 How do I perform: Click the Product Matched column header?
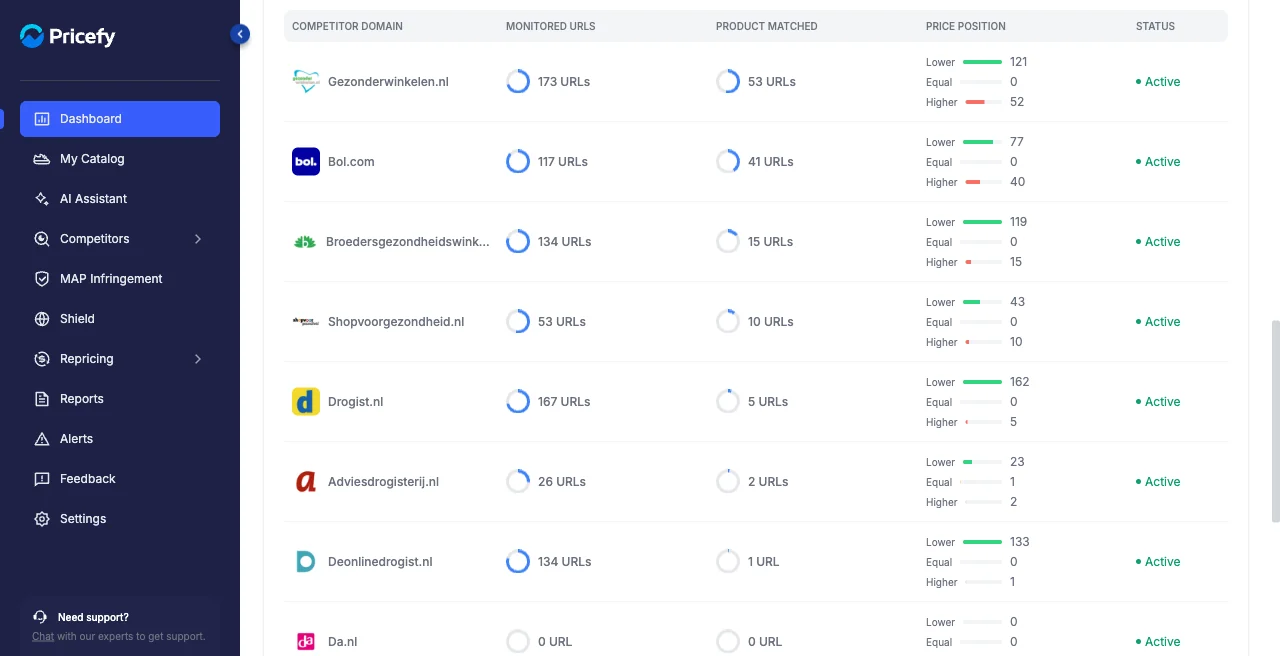point(766,26)
